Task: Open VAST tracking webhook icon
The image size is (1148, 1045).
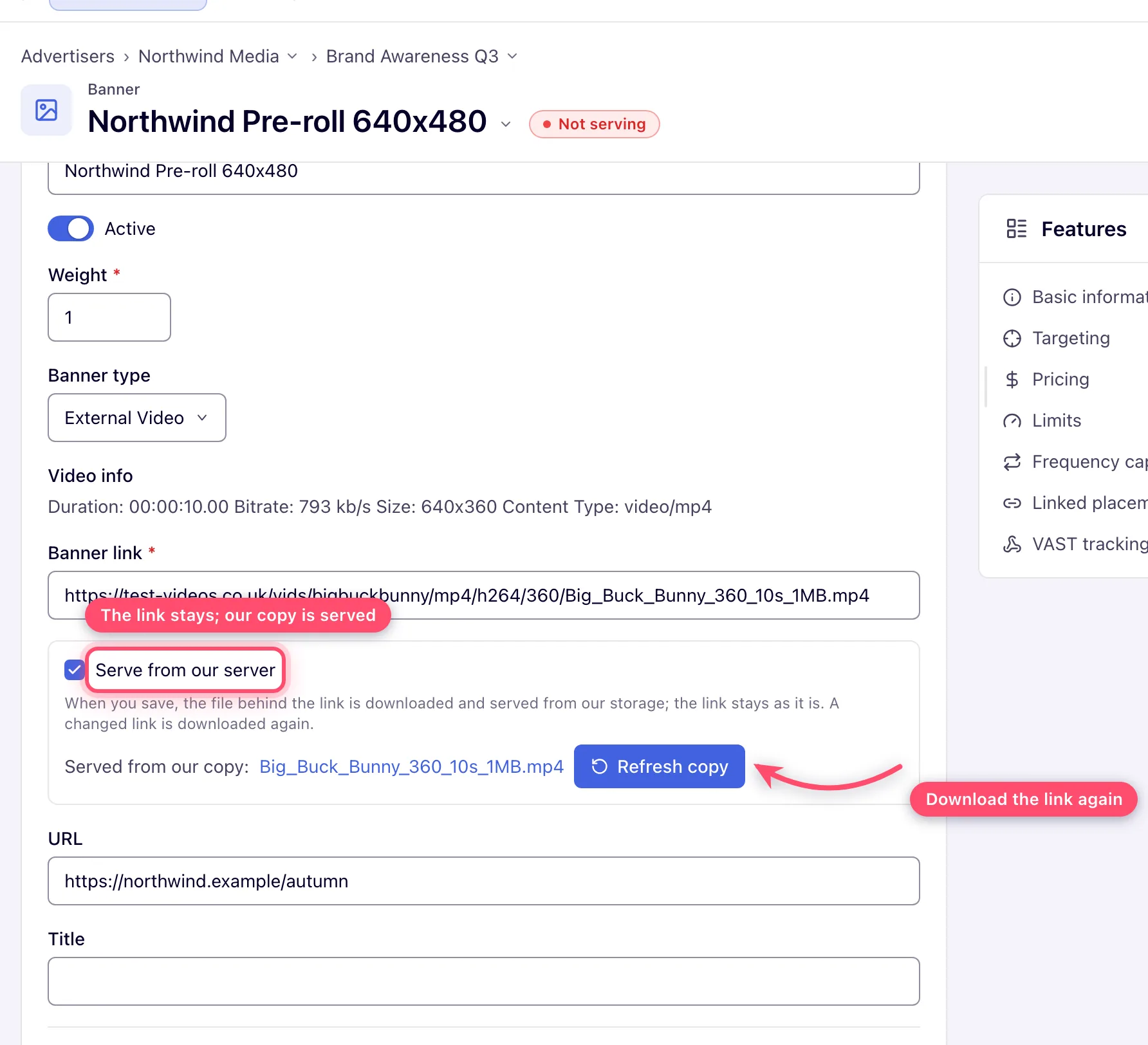Action: [x=1012, y=544]
